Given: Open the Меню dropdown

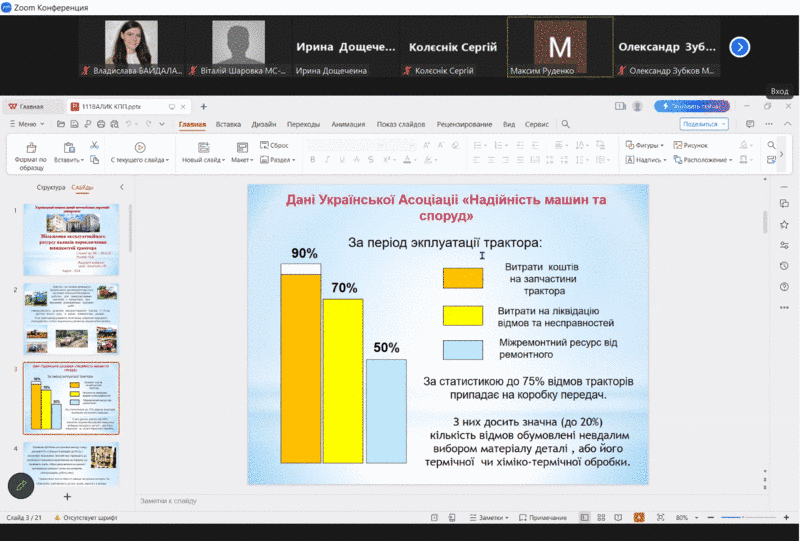Looking at the screenshot, I should (27, 124).
